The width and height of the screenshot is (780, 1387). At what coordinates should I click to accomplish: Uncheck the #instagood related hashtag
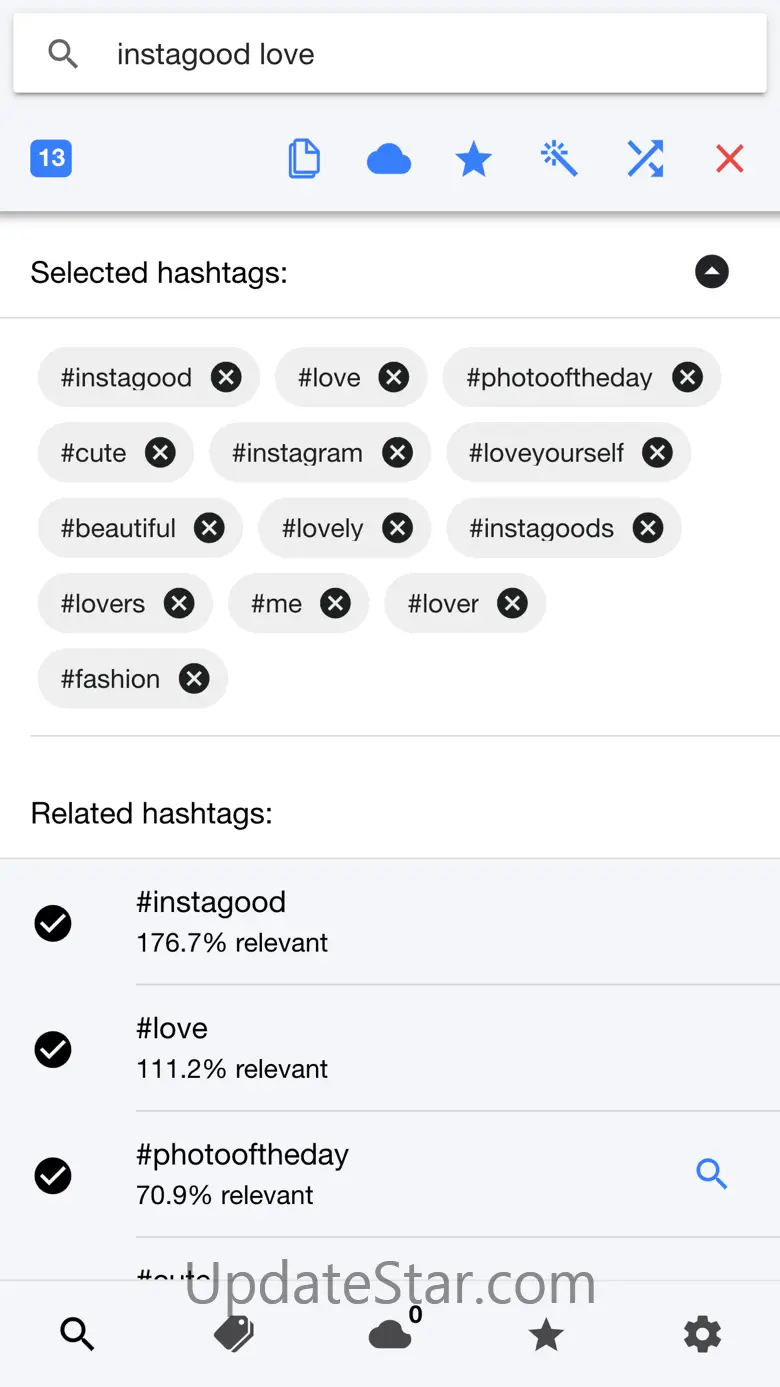53,923
